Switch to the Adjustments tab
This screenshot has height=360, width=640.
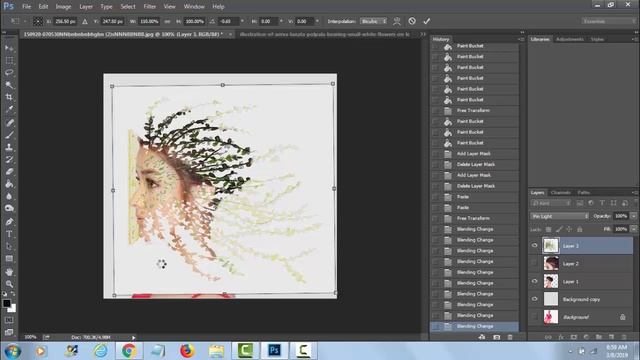coord(570,39)
